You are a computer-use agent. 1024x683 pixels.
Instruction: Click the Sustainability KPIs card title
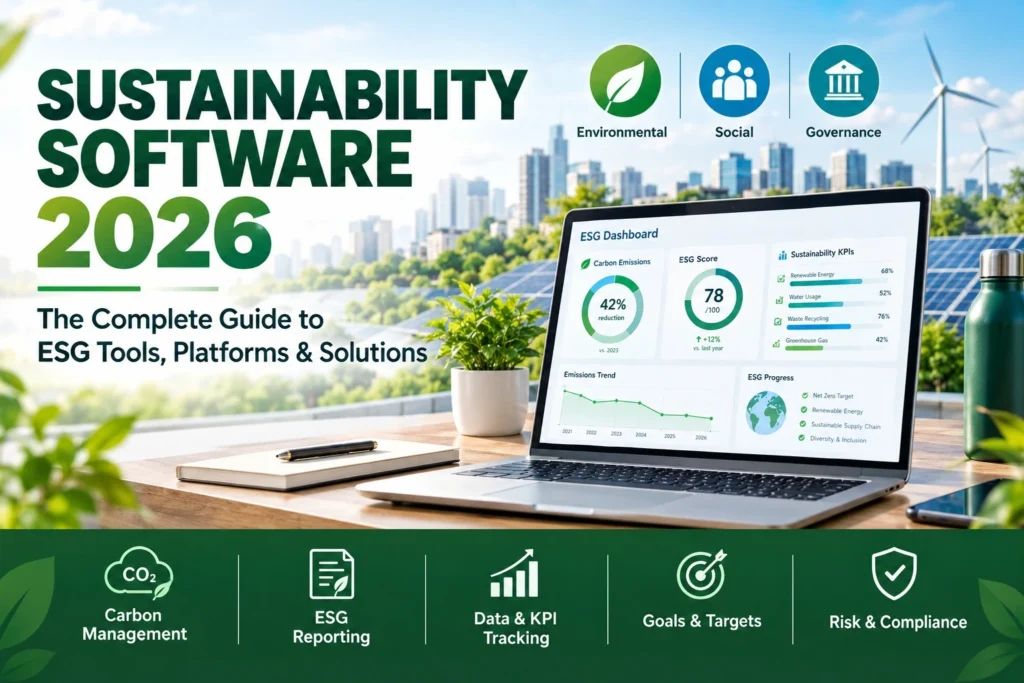(x=822, y=253)
